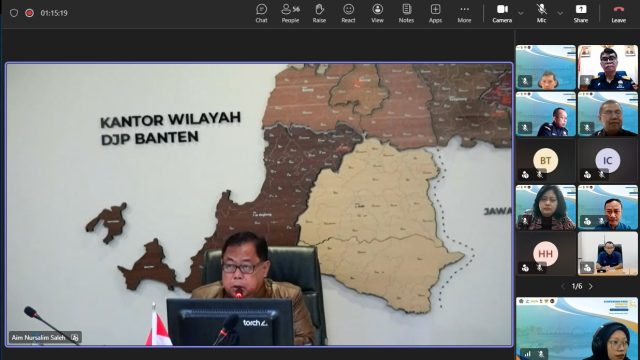Show the People list with 56 participants
This screenshot has height=360, width=640.
point(290,13)
